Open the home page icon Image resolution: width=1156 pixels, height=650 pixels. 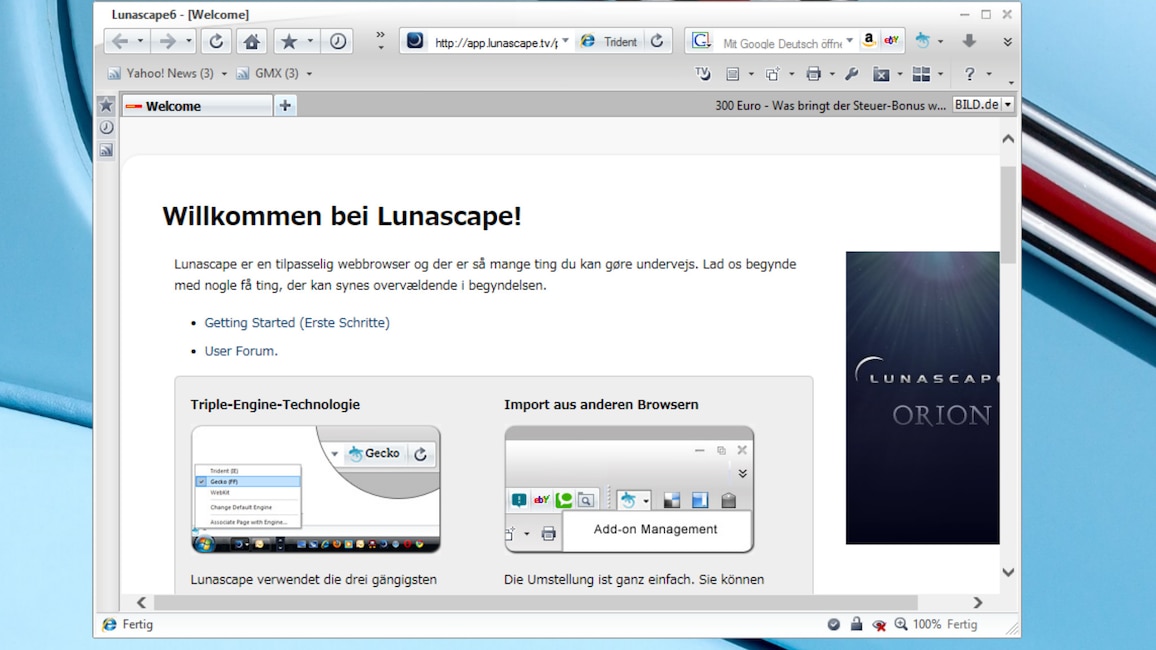coord(251,41)
